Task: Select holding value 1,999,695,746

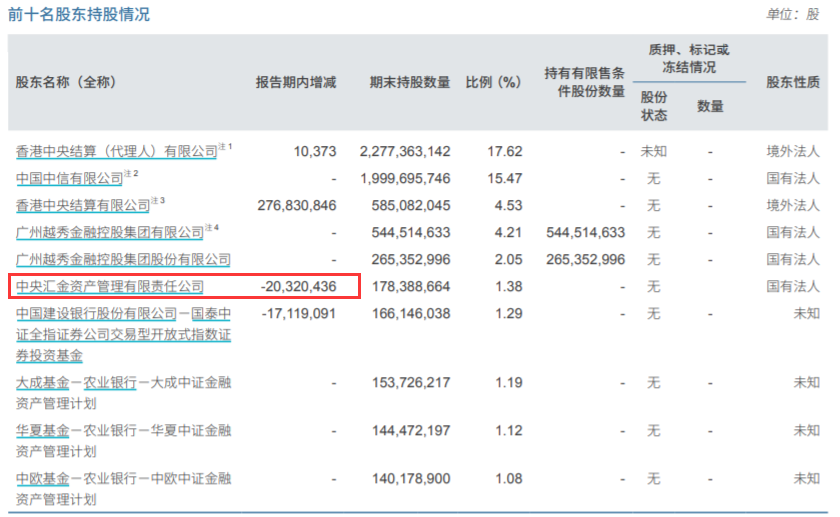Action: (405, 178)
